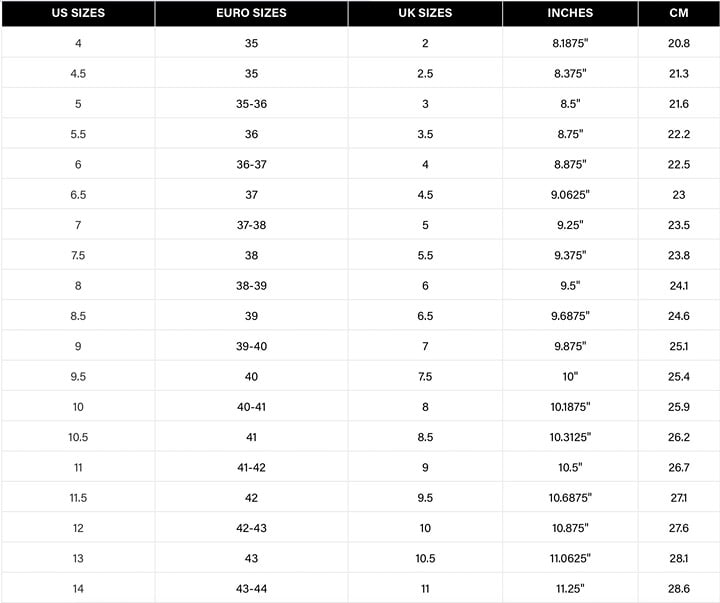
Task: Click the 25.4 cm cell
Action: coord(679,377)
